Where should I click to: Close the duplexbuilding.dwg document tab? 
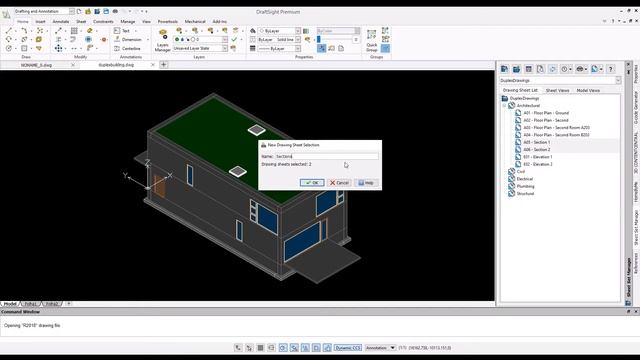(153, 65)
